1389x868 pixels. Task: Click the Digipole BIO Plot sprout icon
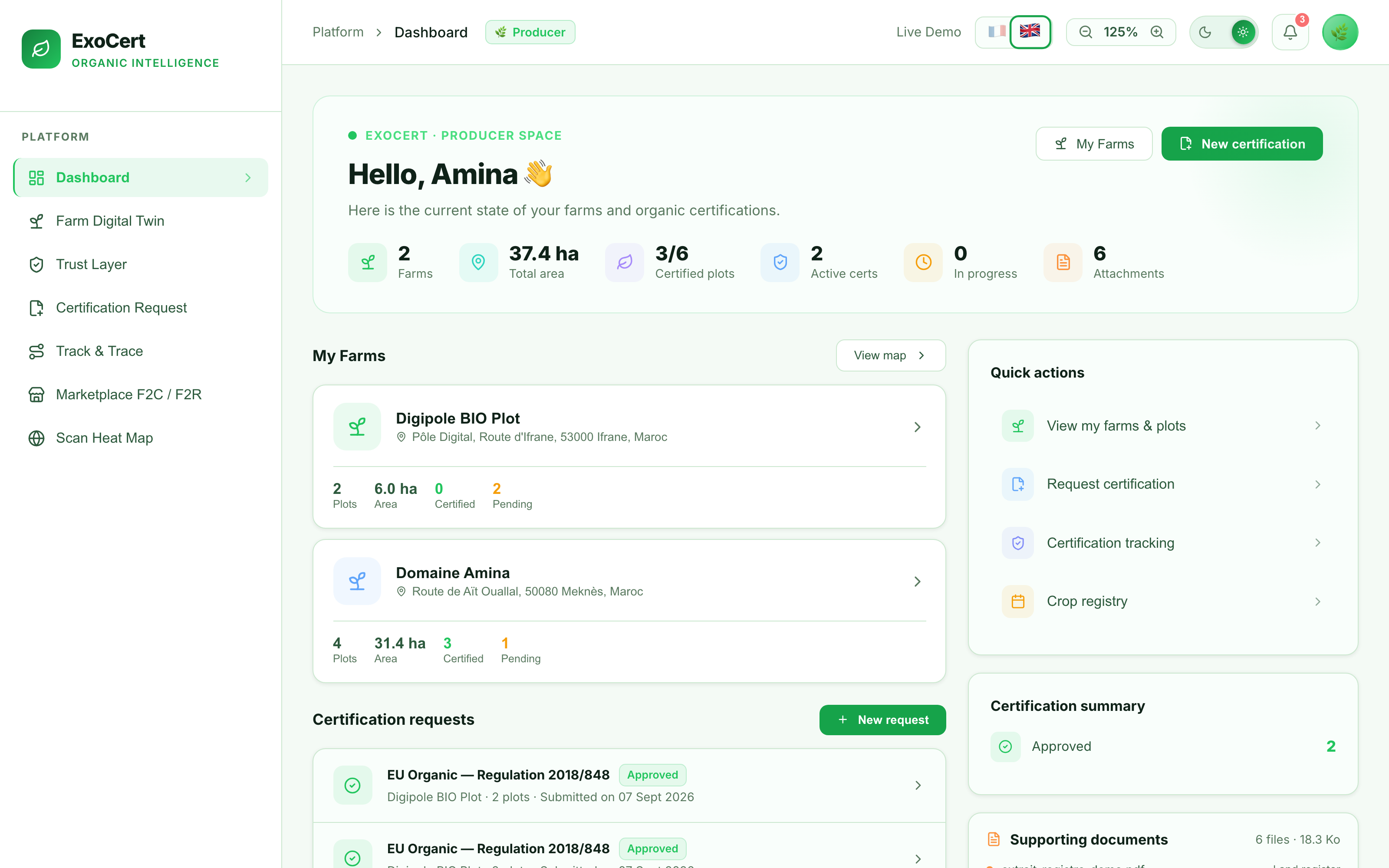click(x=357, y=427)
